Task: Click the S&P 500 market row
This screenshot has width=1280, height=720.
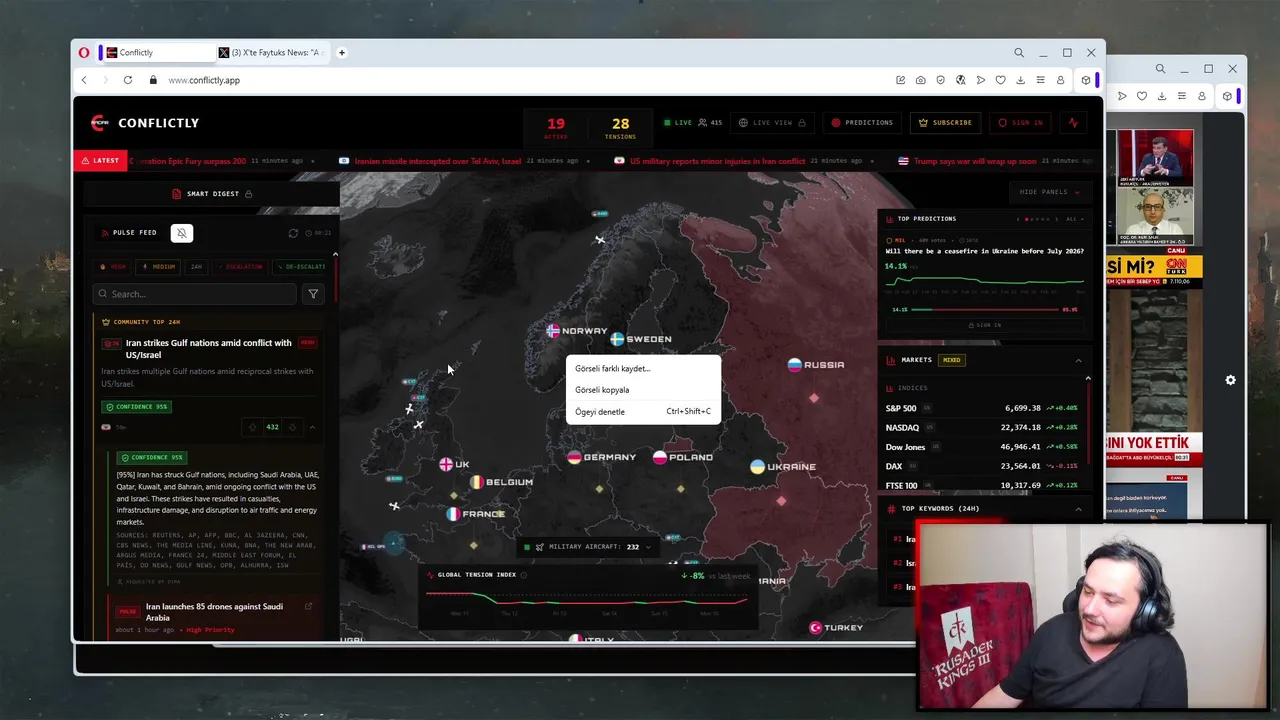Action: point(981,408)
